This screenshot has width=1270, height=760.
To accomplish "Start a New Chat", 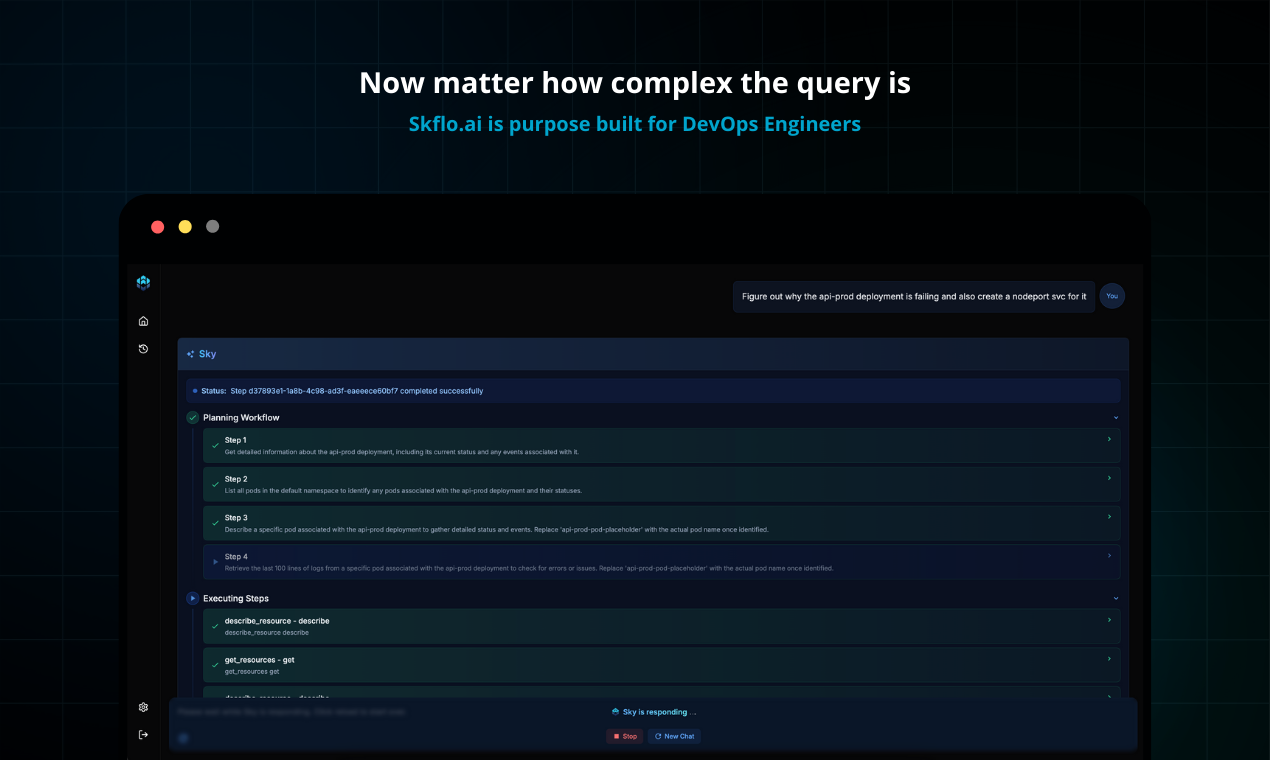I will tap(674, 736).
